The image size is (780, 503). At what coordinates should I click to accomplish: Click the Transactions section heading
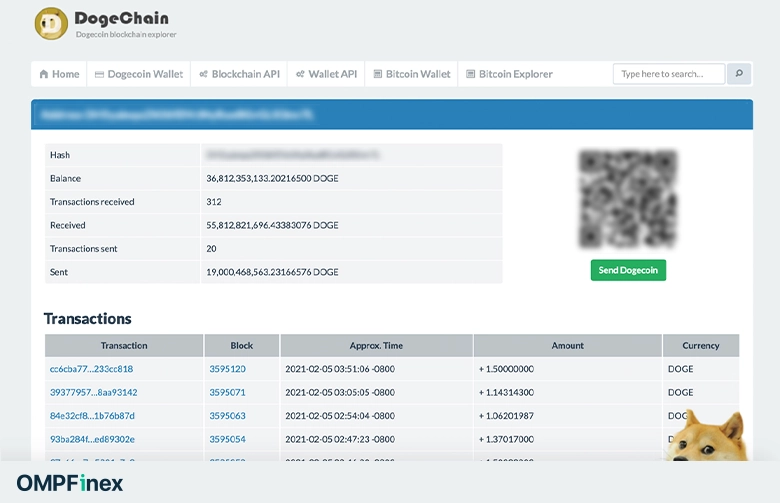pos(88,319)
